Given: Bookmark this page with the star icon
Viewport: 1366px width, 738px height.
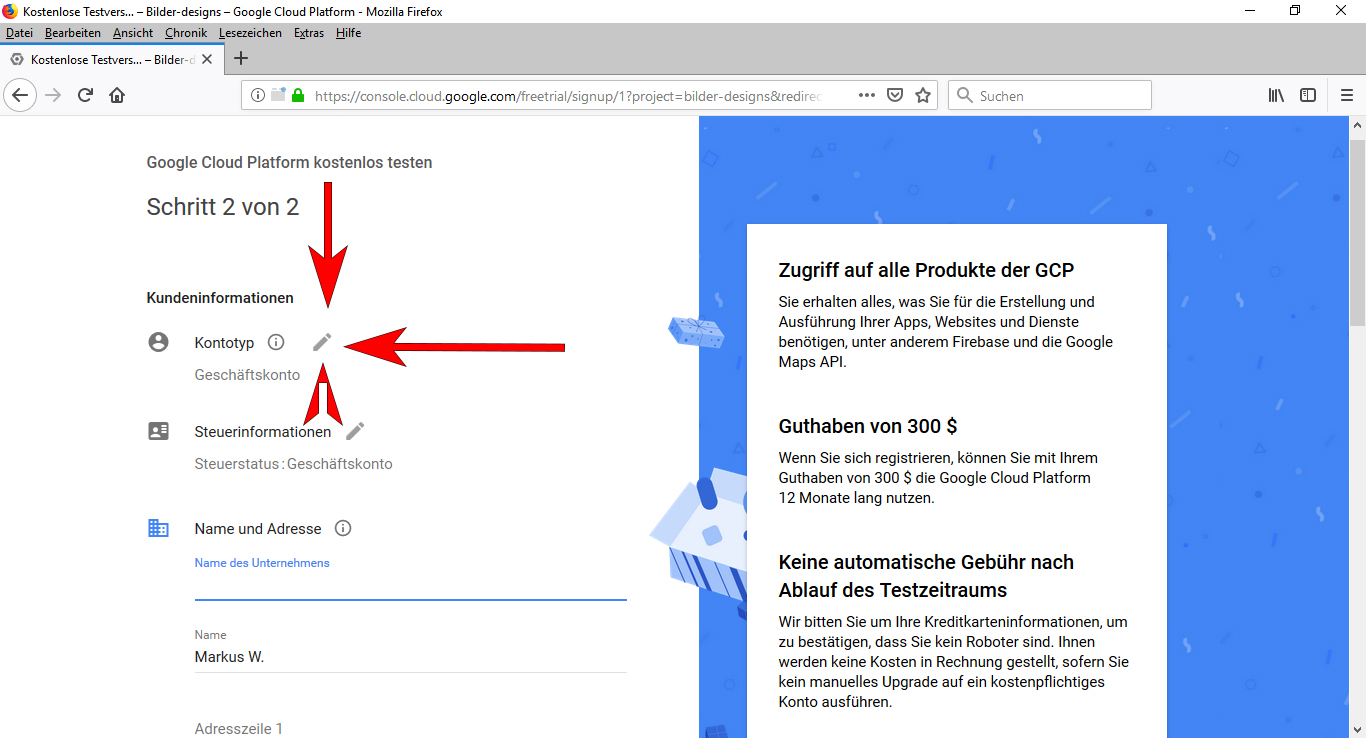Looking at the screenshot, I should coord(923,95).
